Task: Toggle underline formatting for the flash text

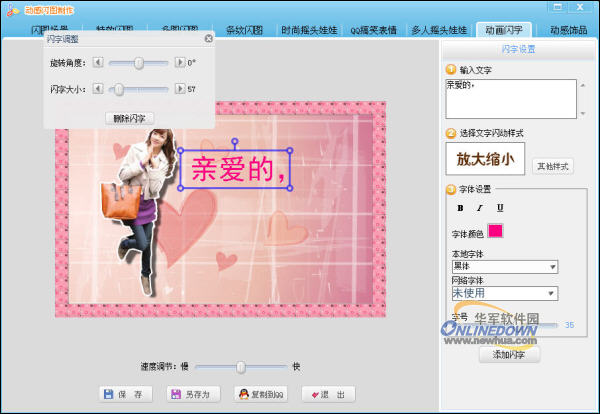Action: 500,208
